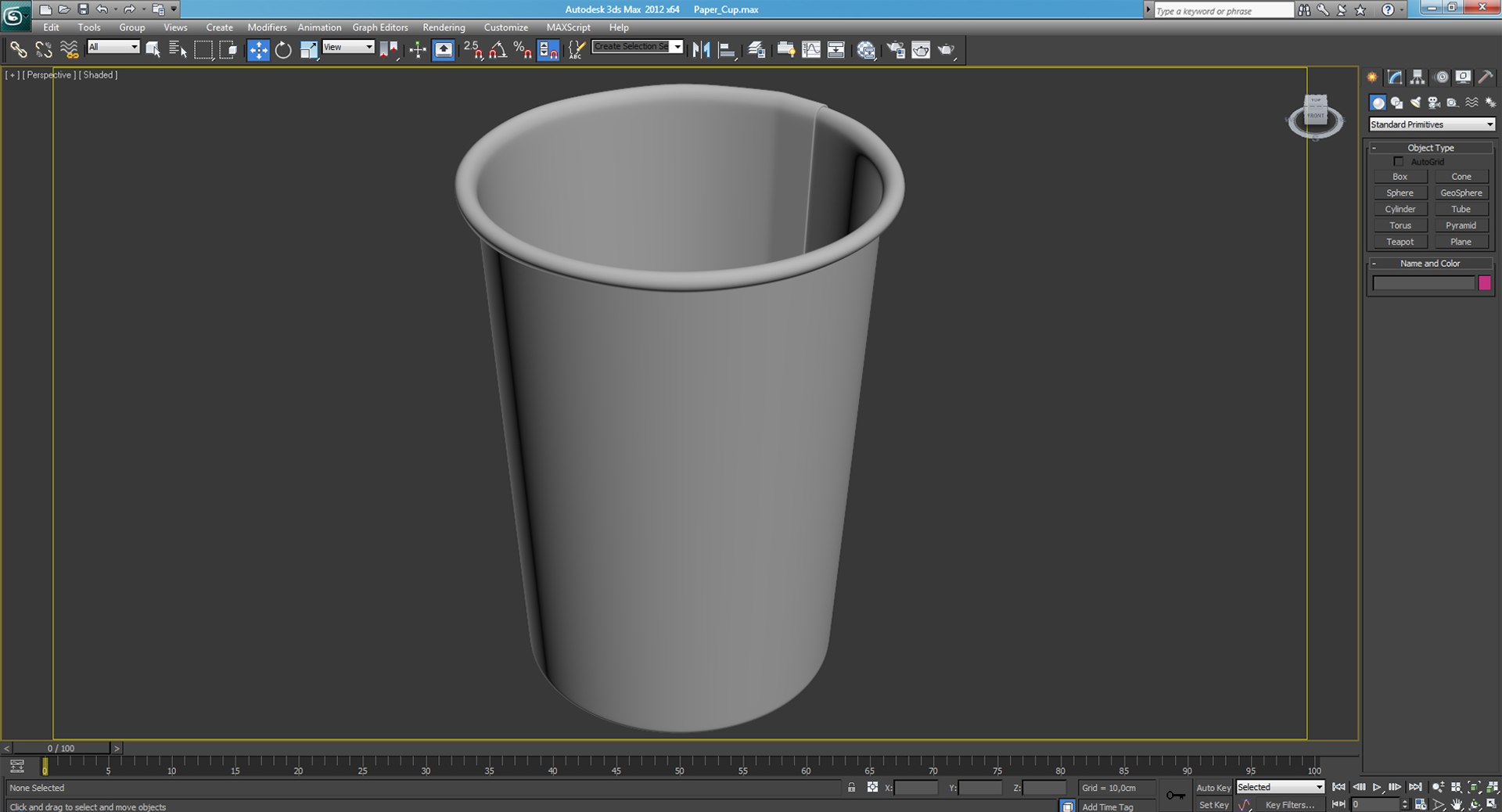Click the Mirror tool
The image size is (1502, 812).
[x=702, y=50]
